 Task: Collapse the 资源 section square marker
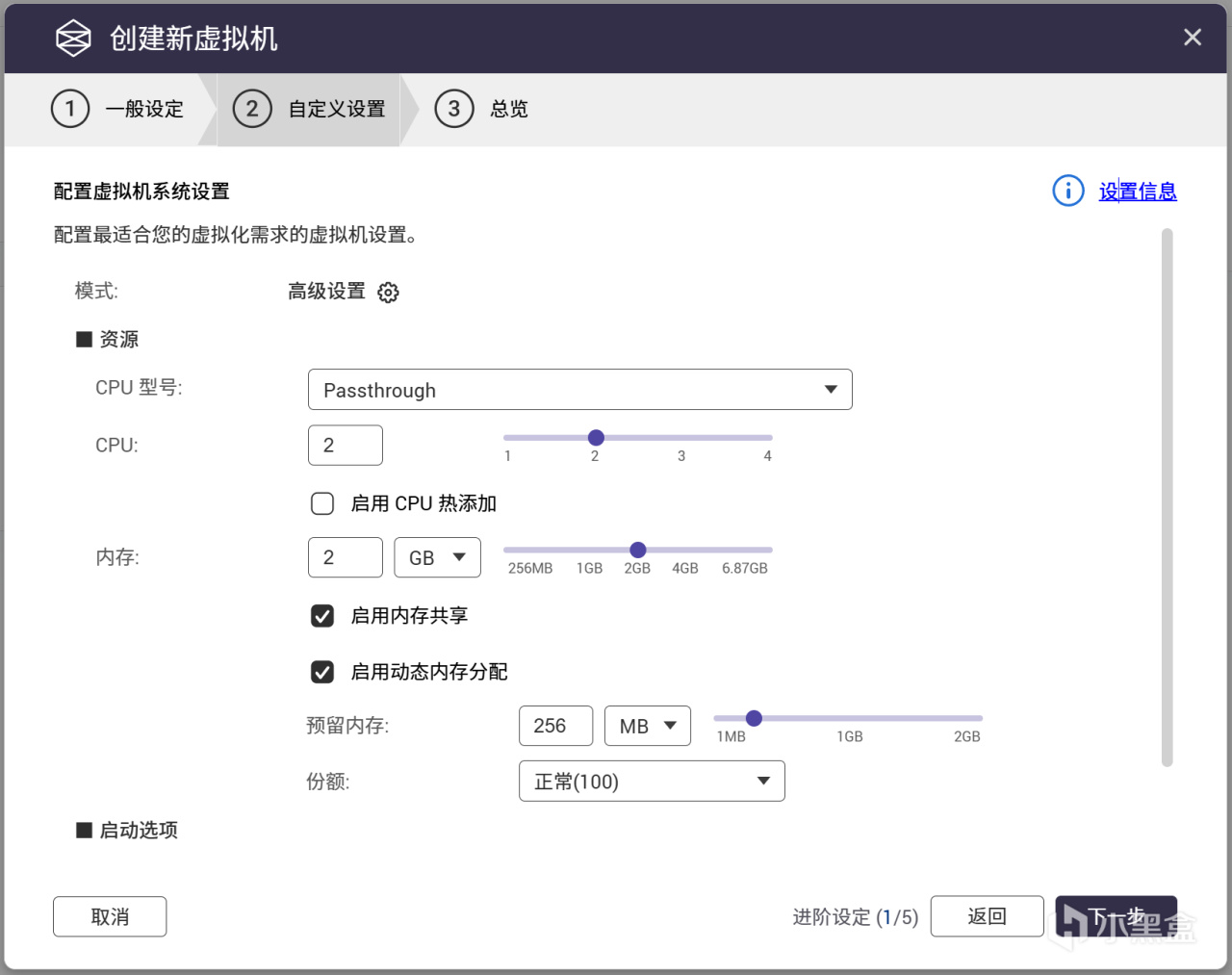85,339
